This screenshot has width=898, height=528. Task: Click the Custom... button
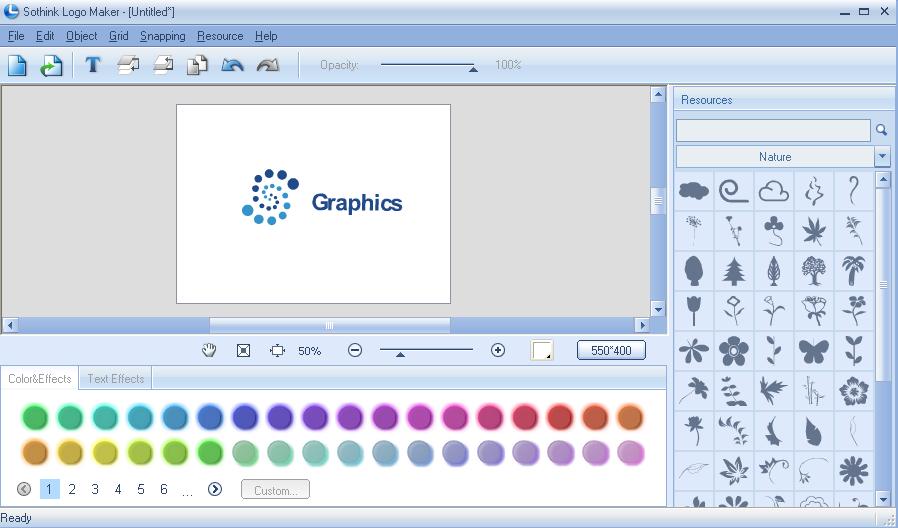click(x=275, y=490)
